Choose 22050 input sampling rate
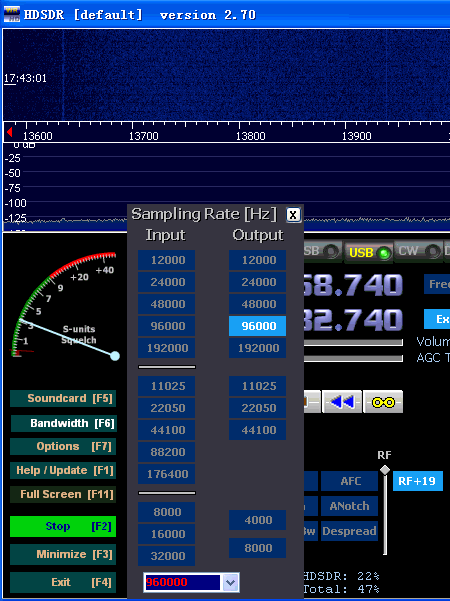450x601 pixels. click(166, 408)
